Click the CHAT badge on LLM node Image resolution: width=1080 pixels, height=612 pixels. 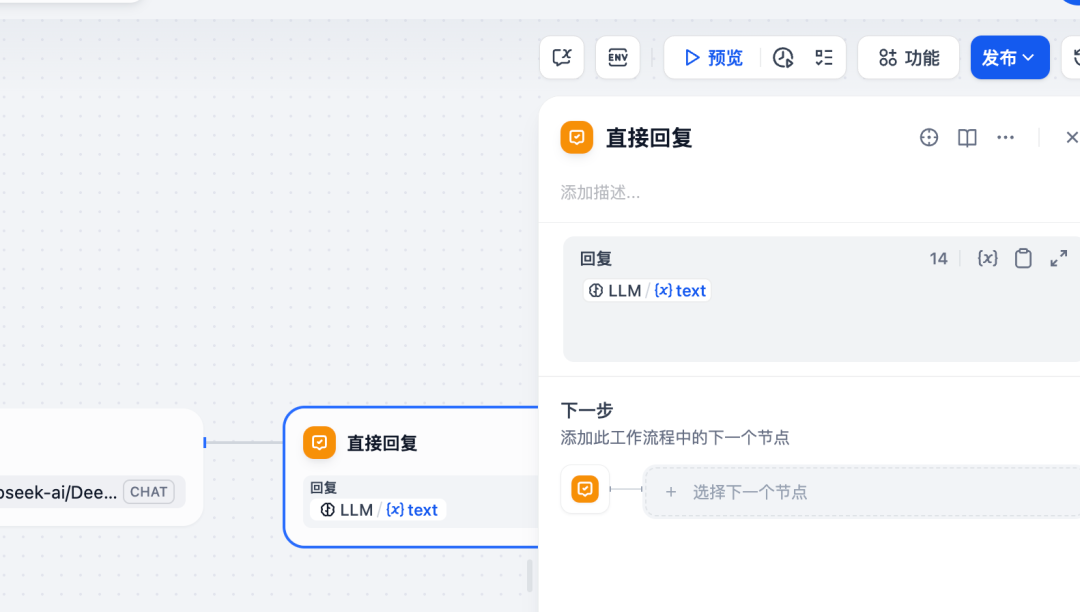(149, 492)
